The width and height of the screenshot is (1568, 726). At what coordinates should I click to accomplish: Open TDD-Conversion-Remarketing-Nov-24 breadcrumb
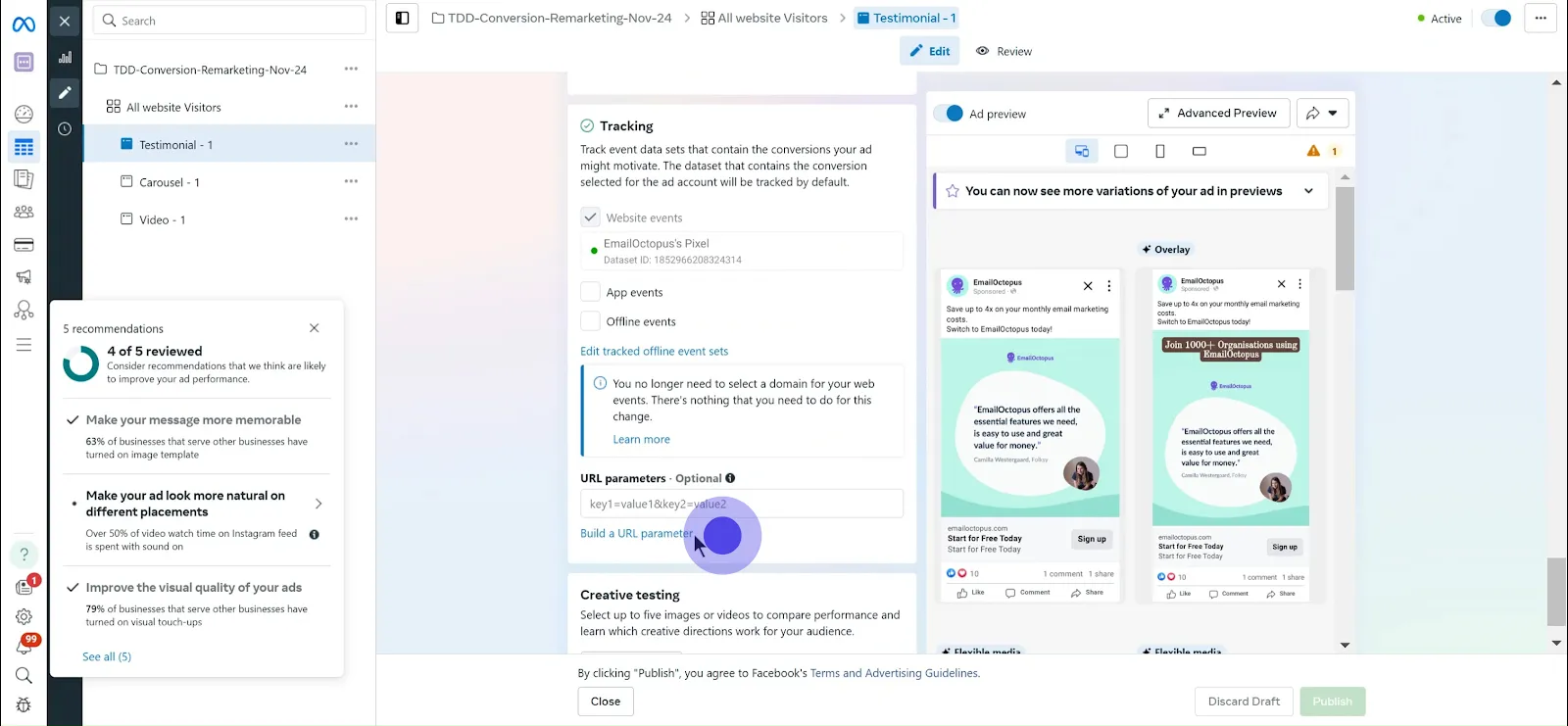[552, 18]
